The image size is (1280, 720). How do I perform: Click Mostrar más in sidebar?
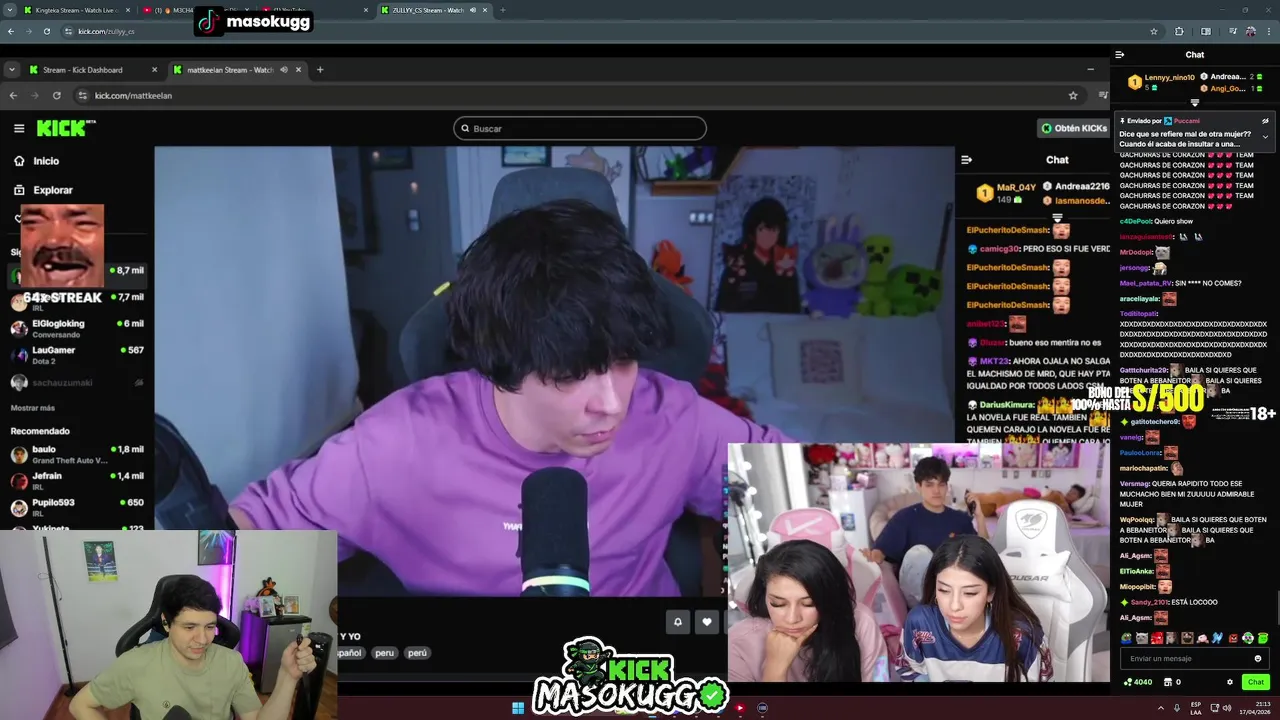(33, 408)
